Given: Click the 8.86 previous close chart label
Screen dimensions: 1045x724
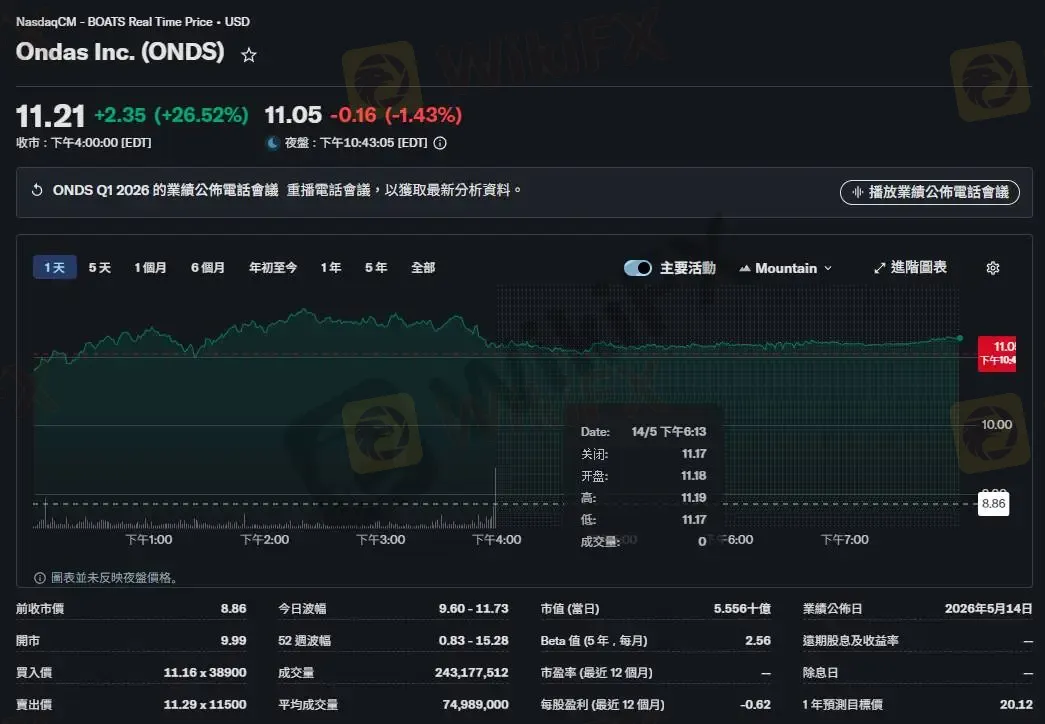Looking at the screenshot, I should click(993, 503).
